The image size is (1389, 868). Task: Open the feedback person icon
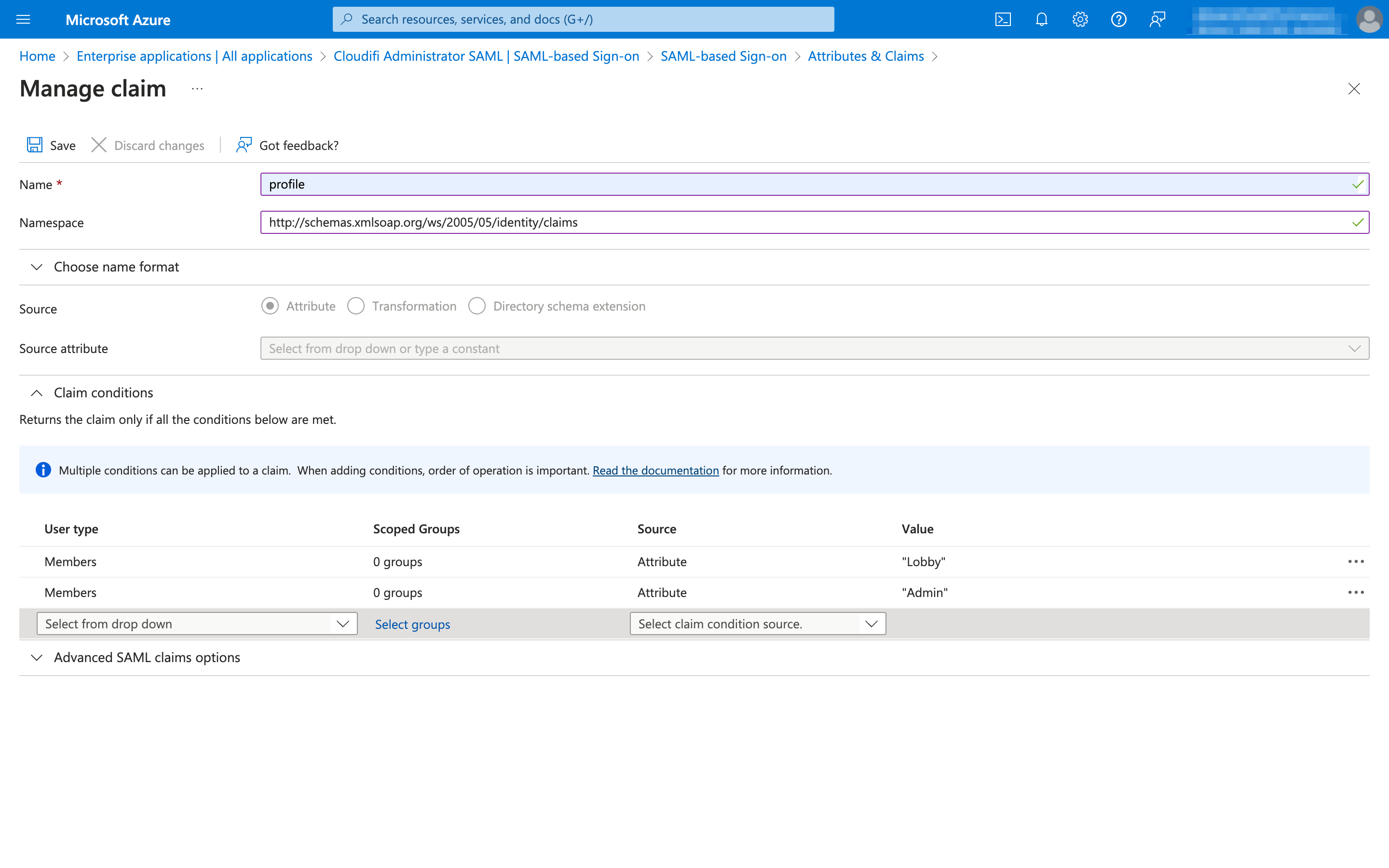coord(1157,19)
